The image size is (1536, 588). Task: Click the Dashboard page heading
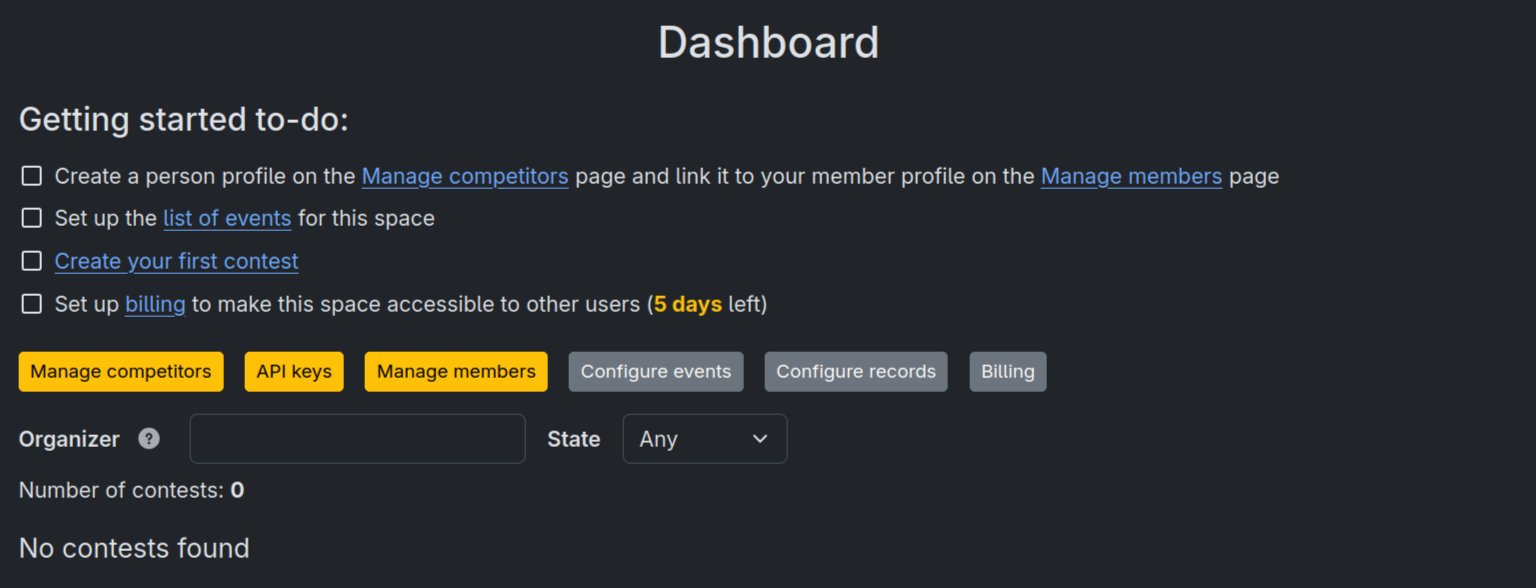[x=768, y=43]
